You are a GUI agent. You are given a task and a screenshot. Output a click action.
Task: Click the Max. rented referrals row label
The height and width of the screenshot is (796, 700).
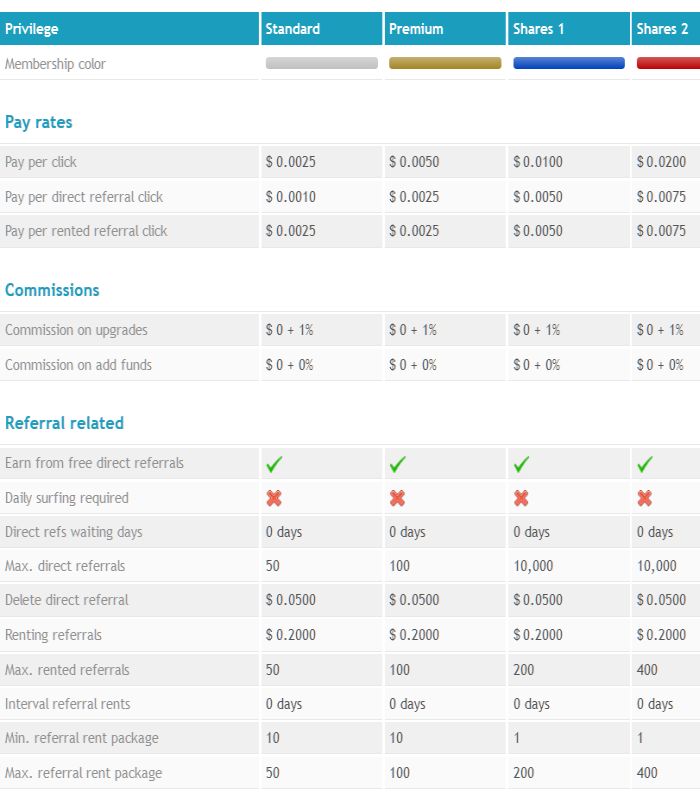click(67, 669)
